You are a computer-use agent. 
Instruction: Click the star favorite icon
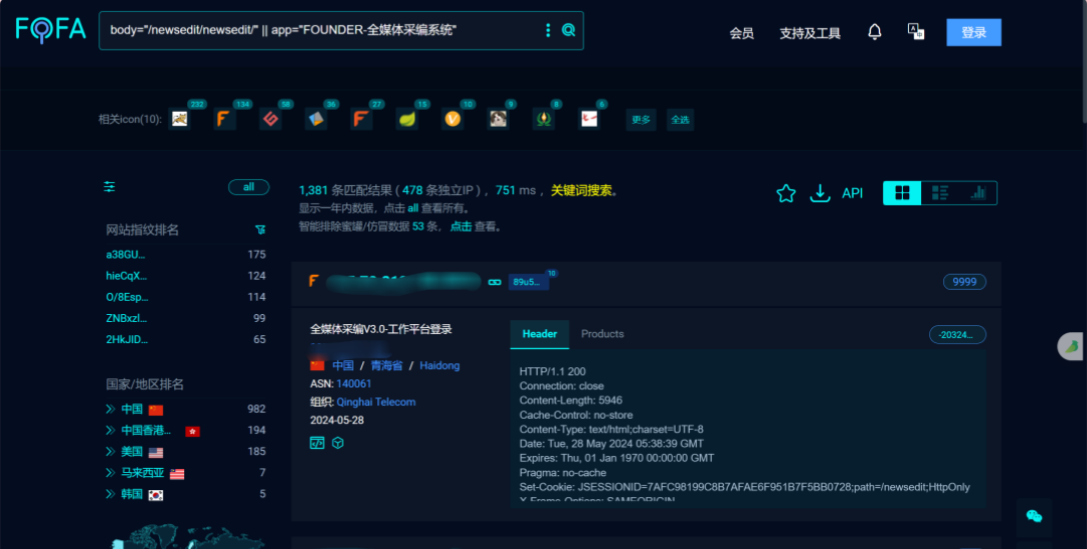tap(786, 193)
